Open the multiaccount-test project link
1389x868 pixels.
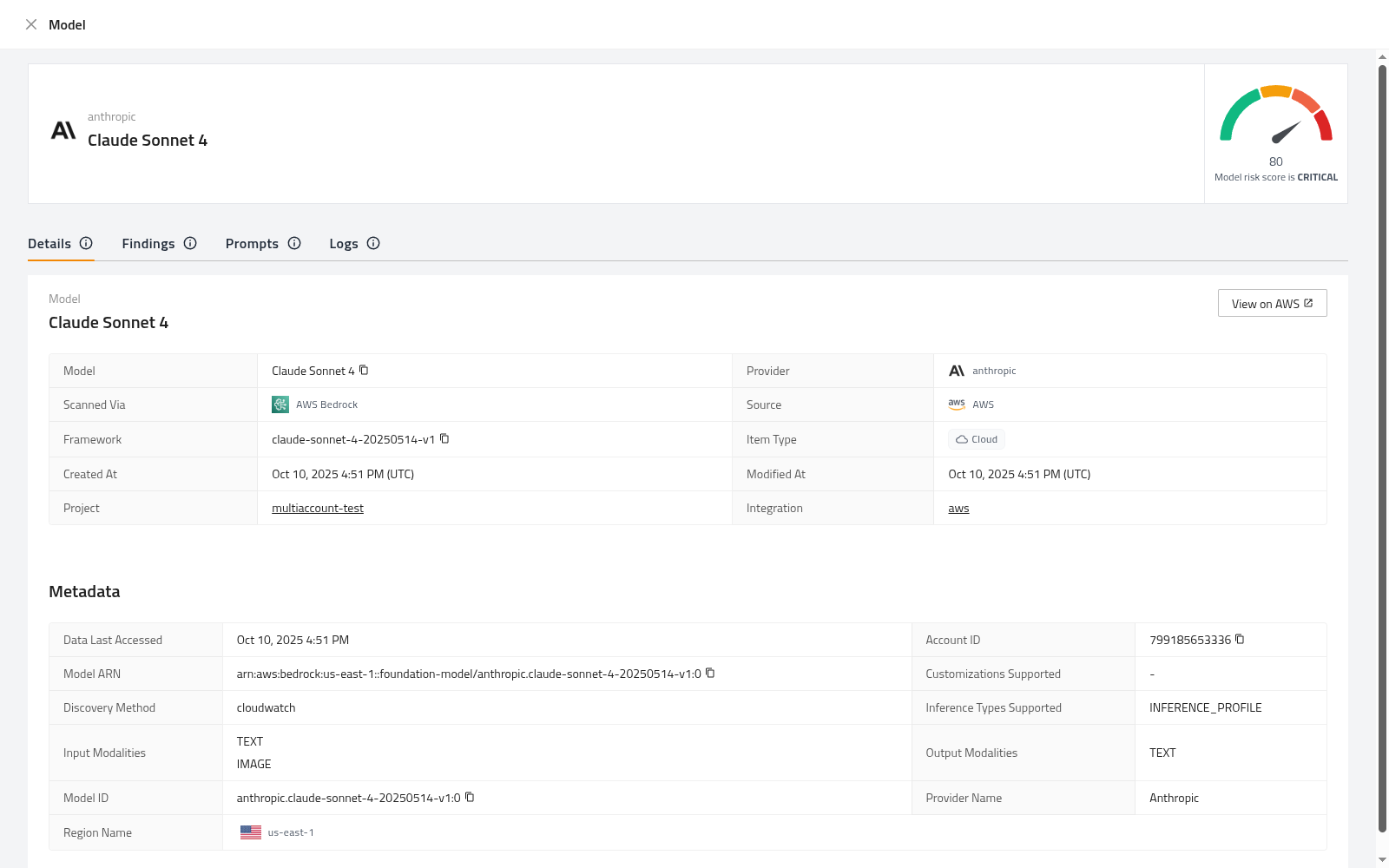[x=318, y=508]
